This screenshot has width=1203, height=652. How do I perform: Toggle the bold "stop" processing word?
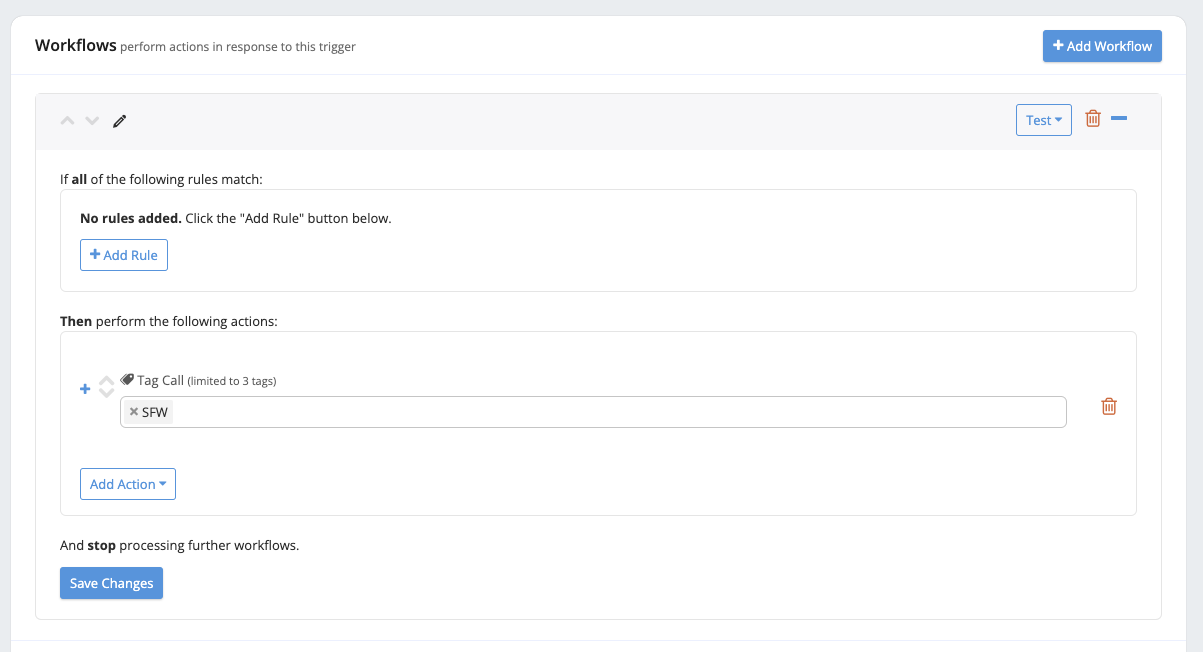102,546
